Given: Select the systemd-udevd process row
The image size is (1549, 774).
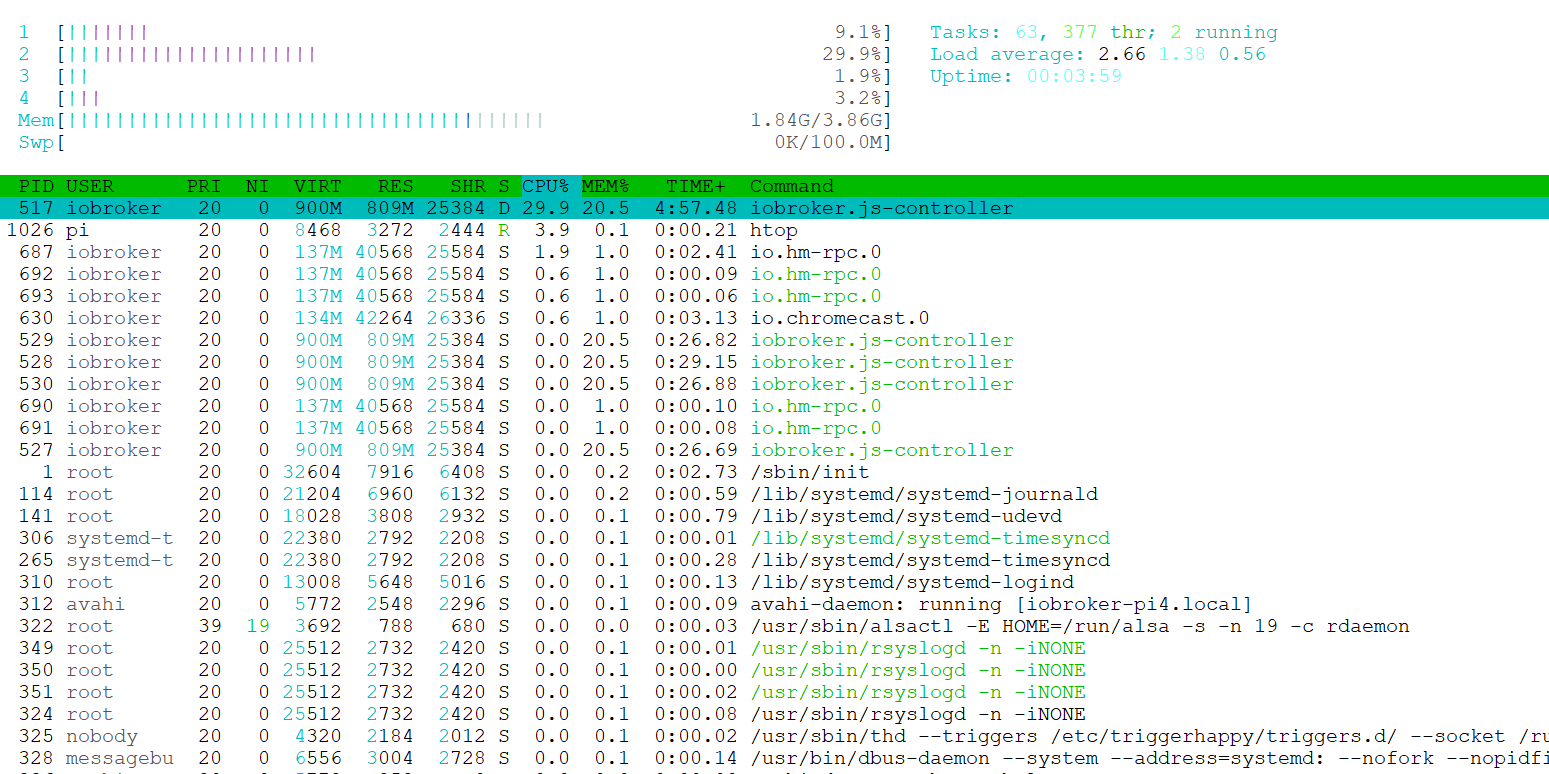Looking at the screenshot, I should pyautogui.click(x=774, y=516).
